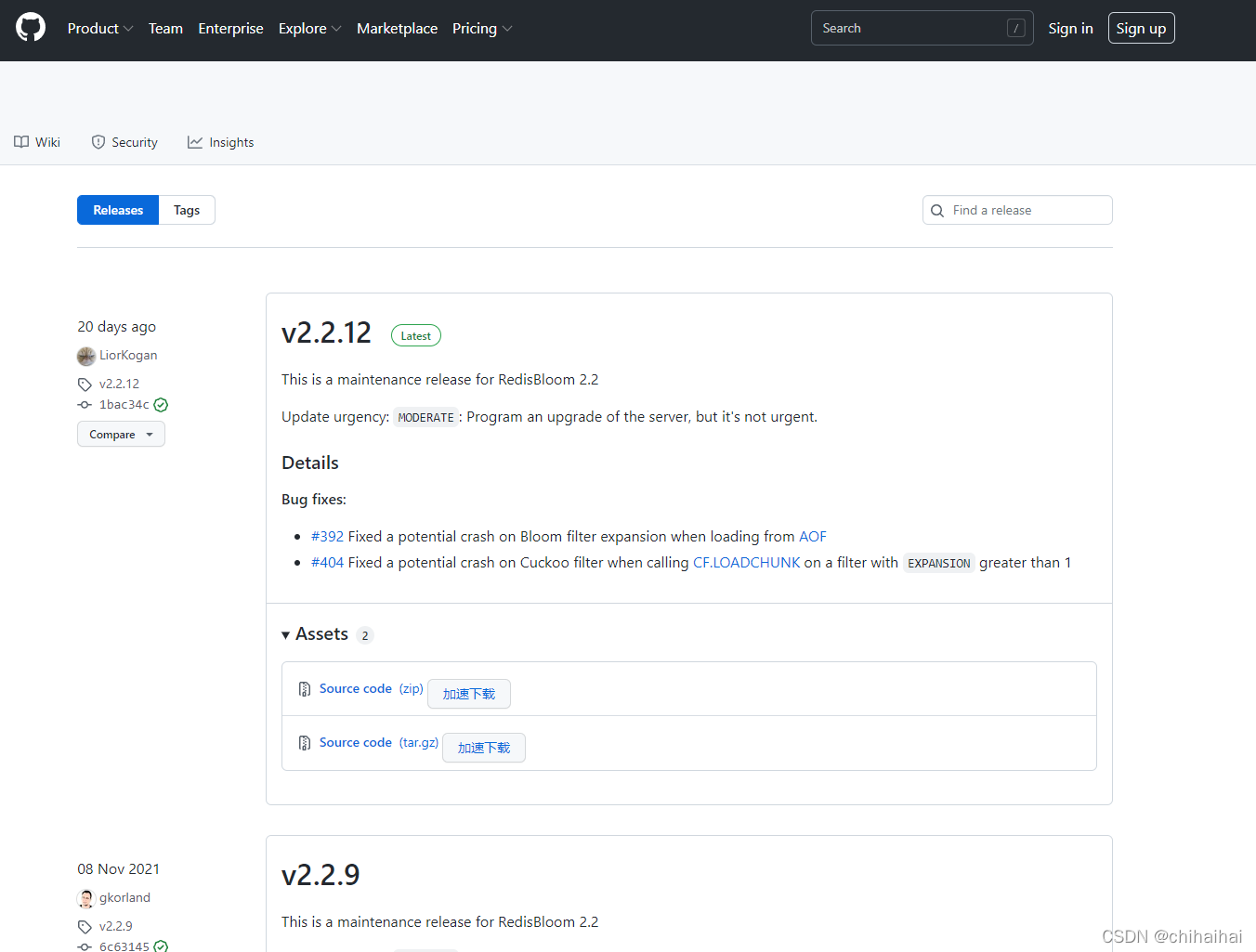Screen dimensions: 1256x952
Task: Open the v2.2.12 tag link
Action: pos(119,384)
